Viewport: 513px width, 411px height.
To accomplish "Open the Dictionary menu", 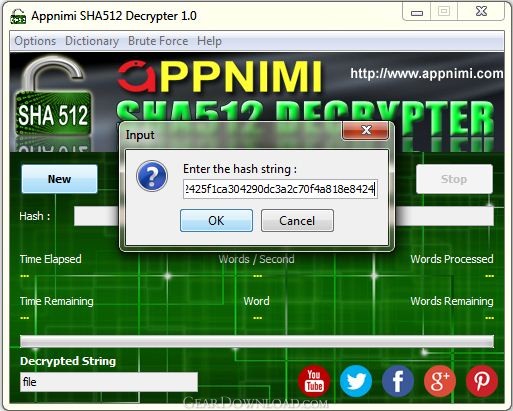I will click(x=92, y=41).
